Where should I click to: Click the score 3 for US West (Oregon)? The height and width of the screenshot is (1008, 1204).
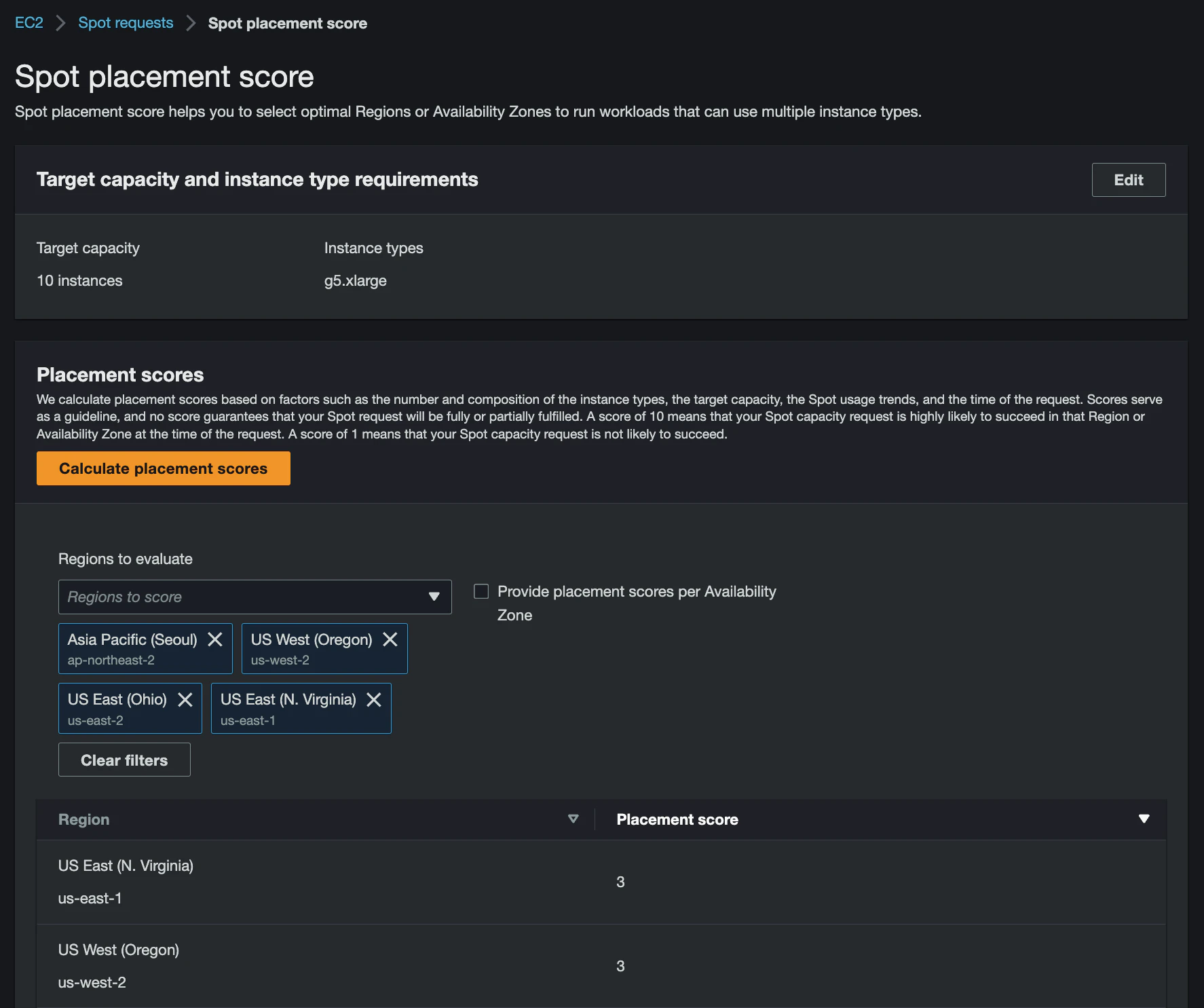pyautogui.click(x=620, y=967)
